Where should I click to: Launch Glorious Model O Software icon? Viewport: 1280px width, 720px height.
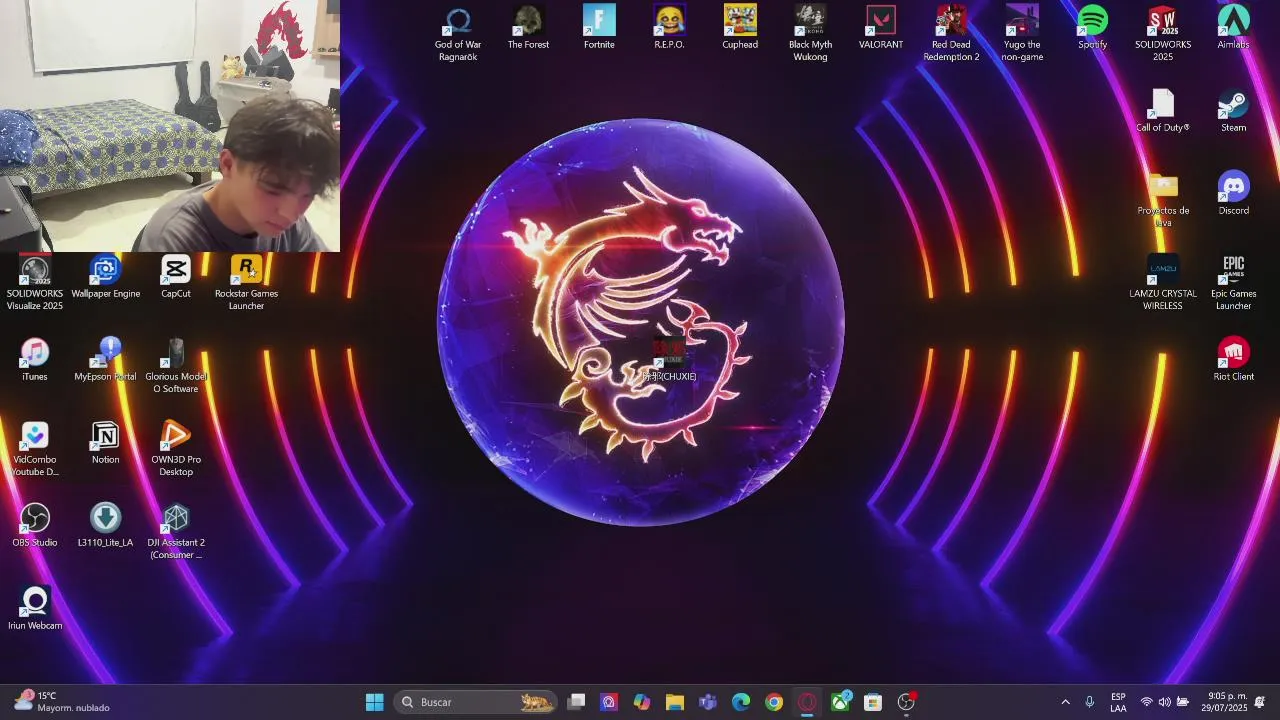point(176,366)
